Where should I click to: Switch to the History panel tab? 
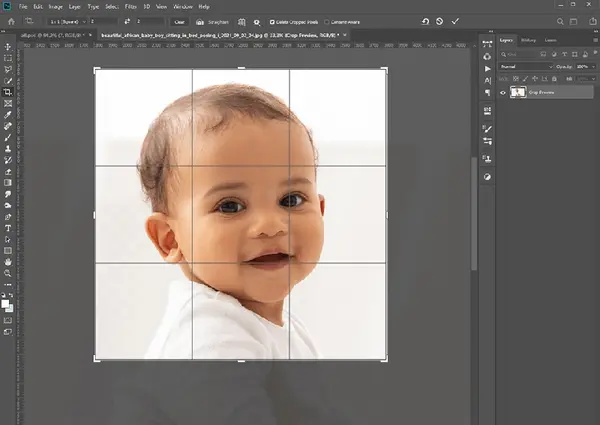tap(528, 40)
